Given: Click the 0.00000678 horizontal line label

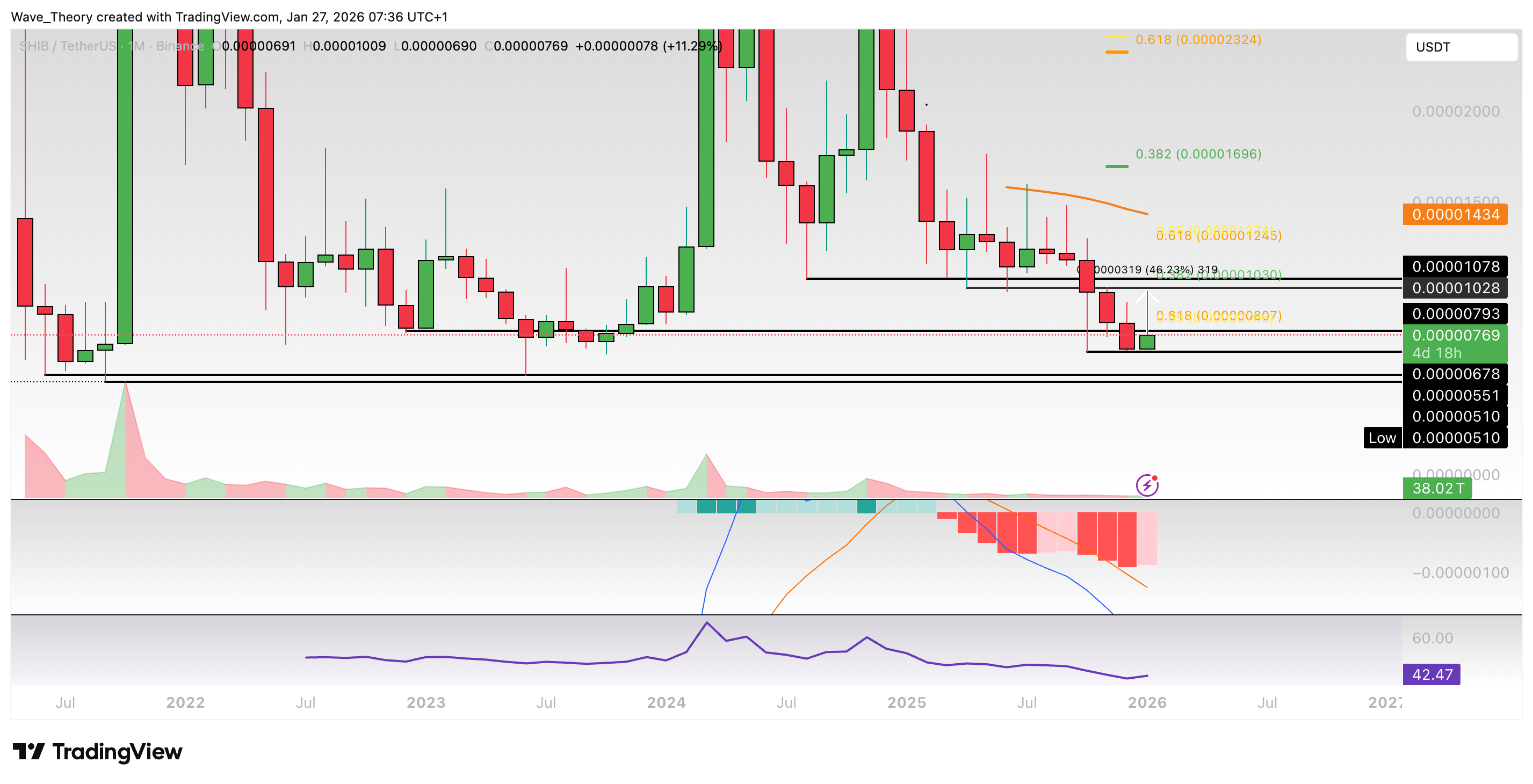Looking at the screenshot, I should pyautogui.click(x=1455, y=374).
